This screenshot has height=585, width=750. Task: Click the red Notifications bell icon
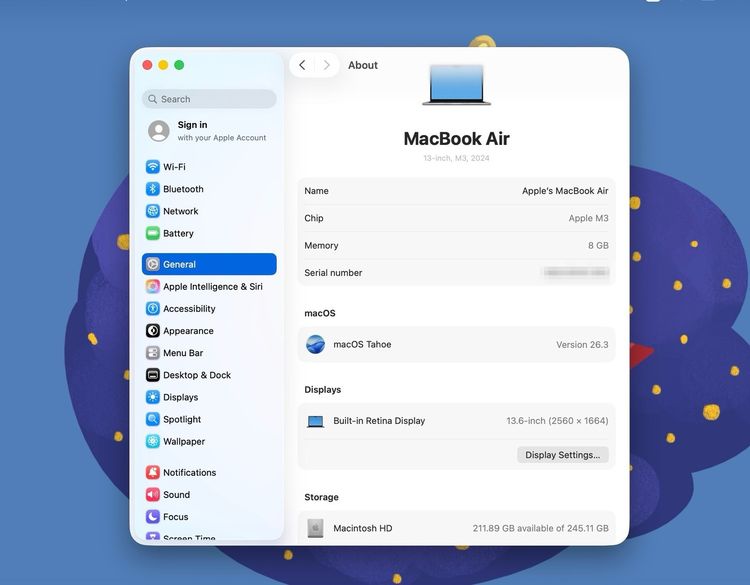153,473
